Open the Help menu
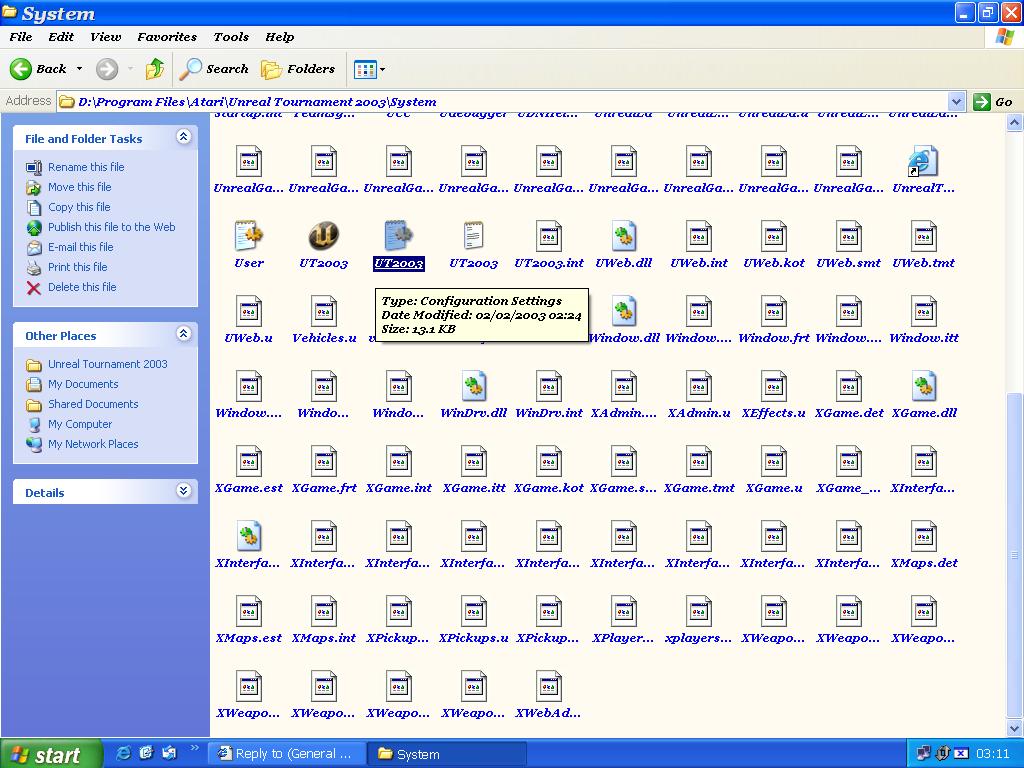Image resolution: width=1024 pixels, height=768 pixels. pos(280,37)
